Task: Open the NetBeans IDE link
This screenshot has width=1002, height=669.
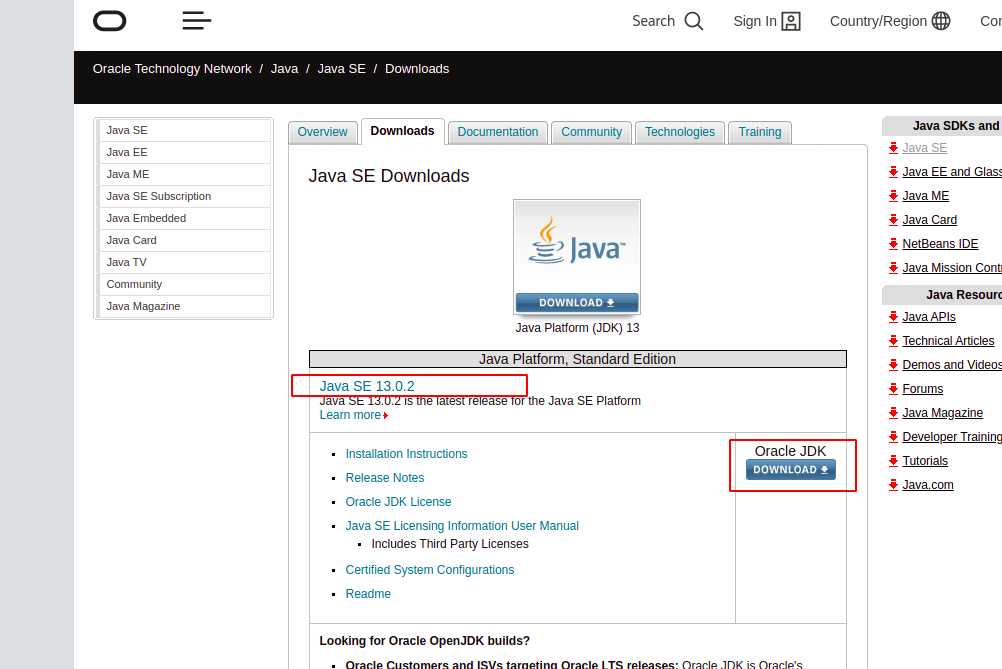Action: coord(940,243)
